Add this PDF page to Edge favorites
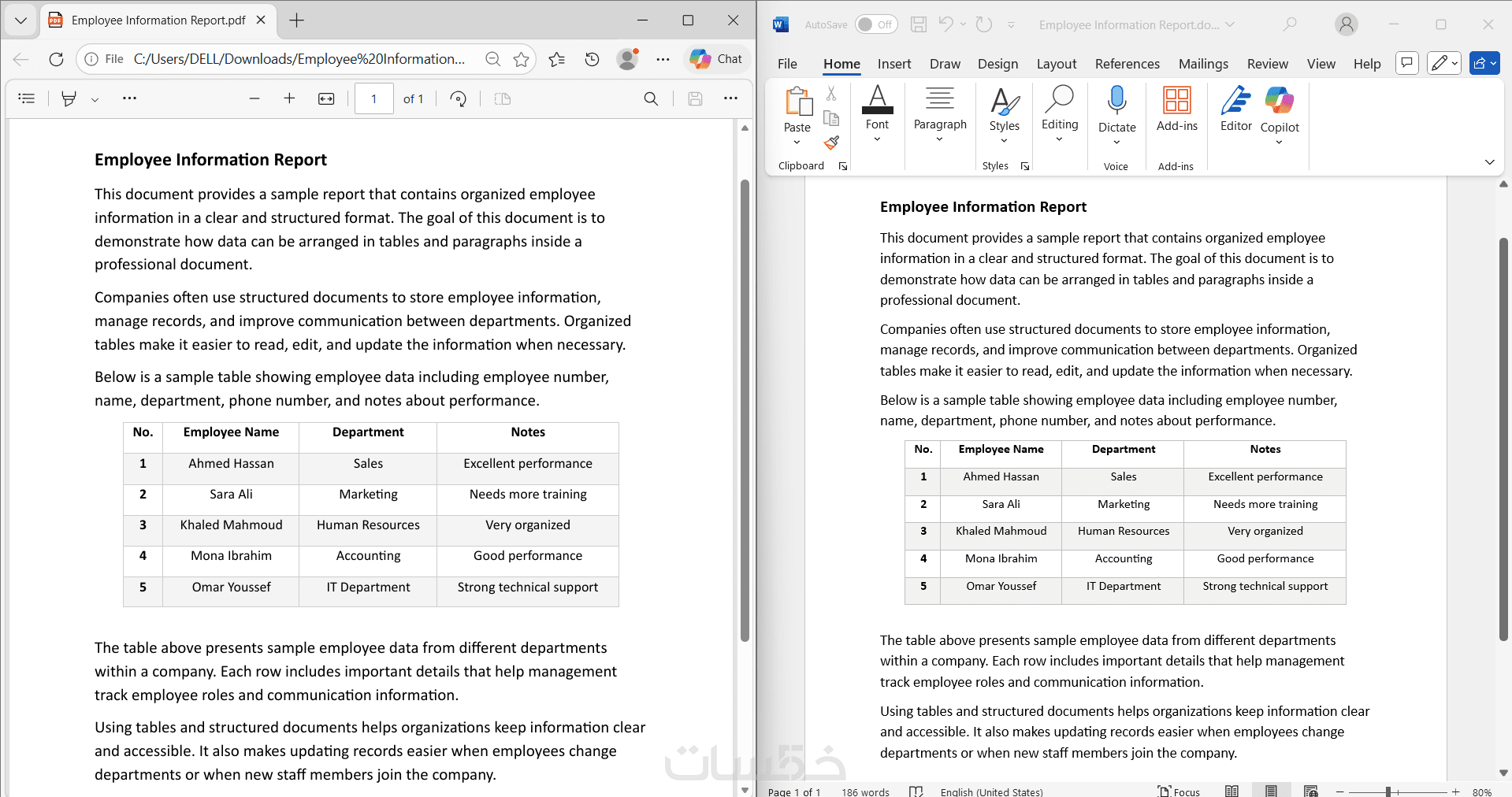This screenshot has height=797, width=1512. pyautogui.click(x=521, y=59)
